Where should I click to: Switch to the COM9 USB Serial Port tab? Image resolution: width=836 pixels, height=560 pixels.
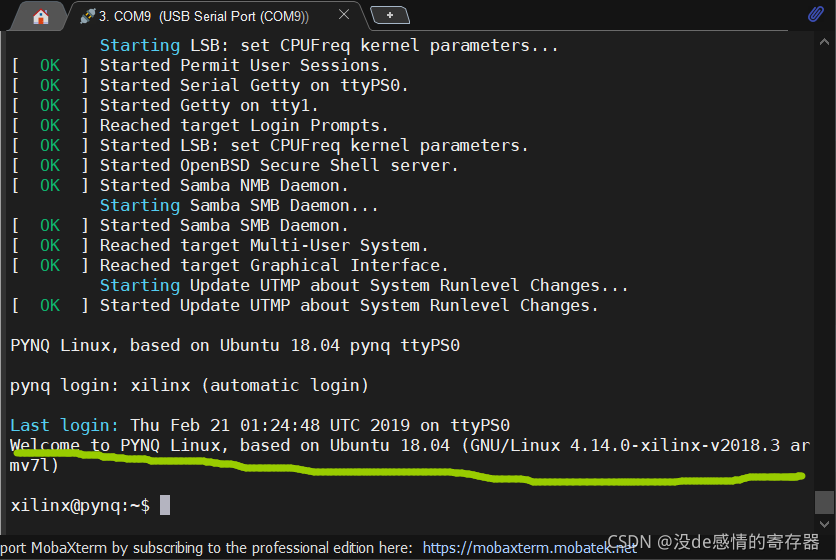click(x=203, y=17)
